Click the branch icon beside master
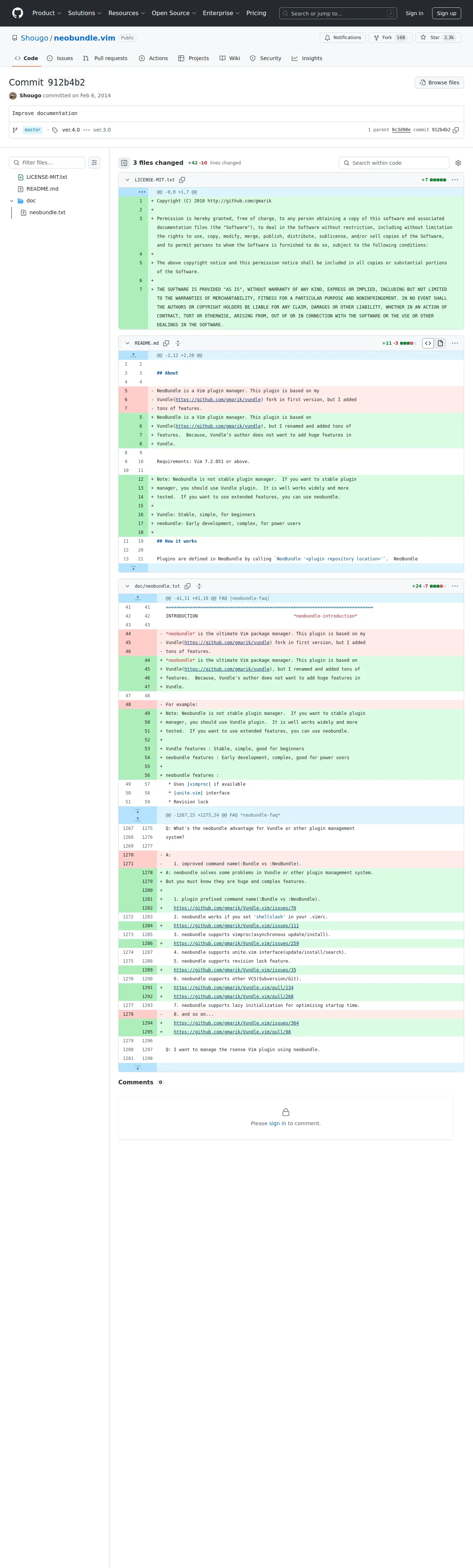 point(15,130)
